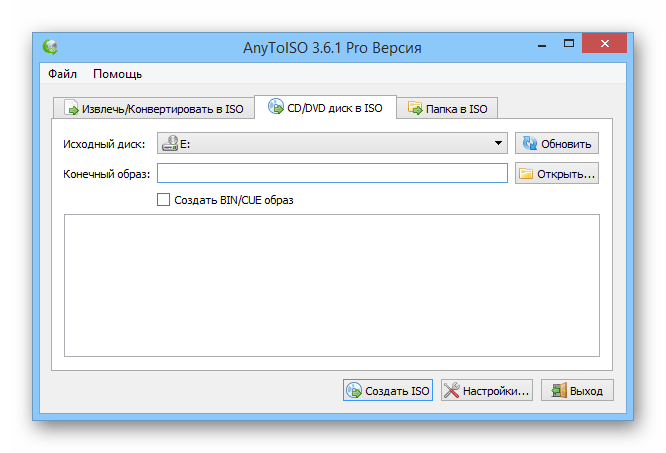The width and height of the screenshot is (666, 453).
Task: Click the Выход exit button
Action: pos(577,390)
